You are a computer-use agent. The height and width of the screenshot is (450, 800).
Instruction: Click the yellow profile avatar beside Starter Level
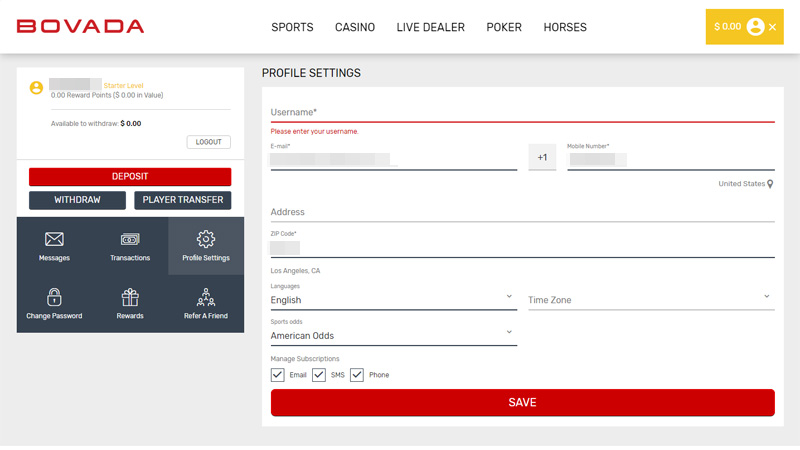tap(36, 88)
